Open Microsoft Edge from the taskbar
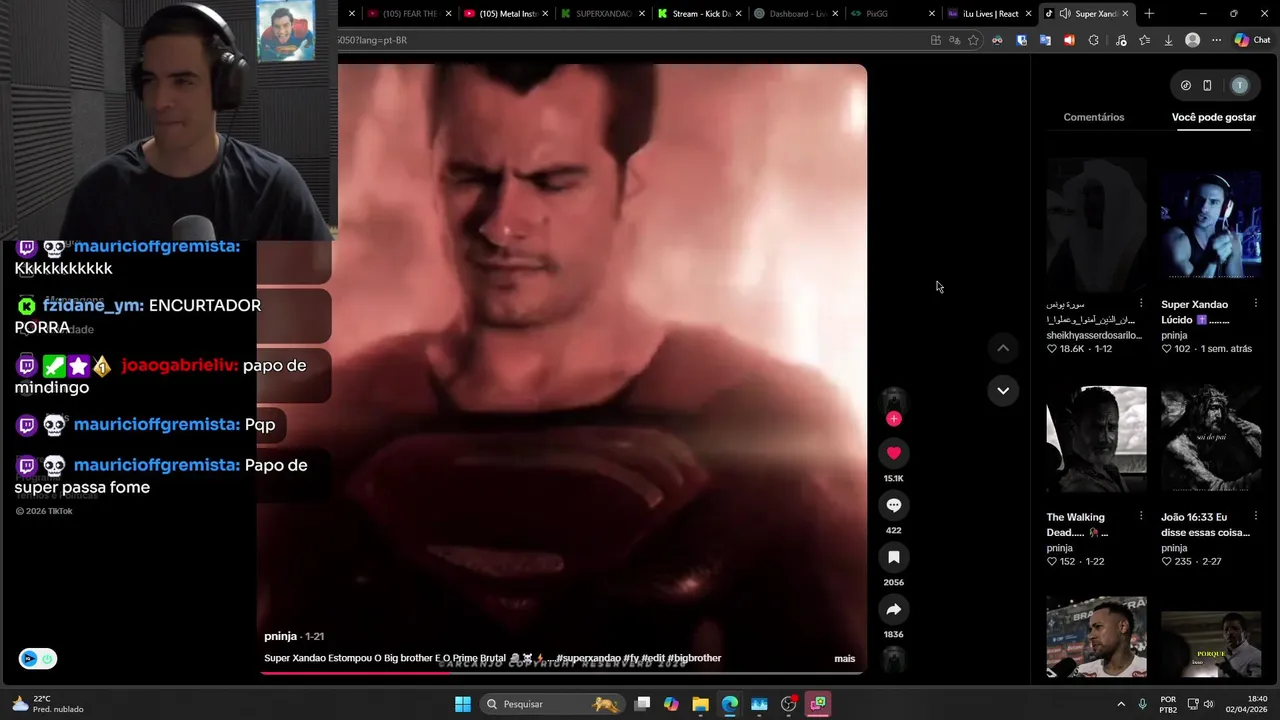Viewport: 1280px width, 720px height. tap(730, 704)
